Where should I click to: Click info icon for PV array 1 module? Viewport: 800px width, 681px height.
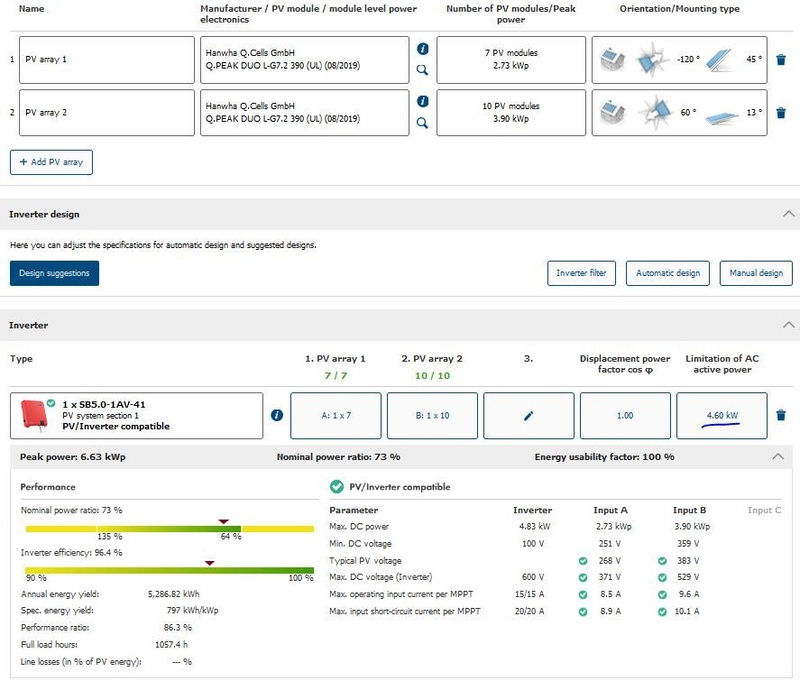[422, 49]
